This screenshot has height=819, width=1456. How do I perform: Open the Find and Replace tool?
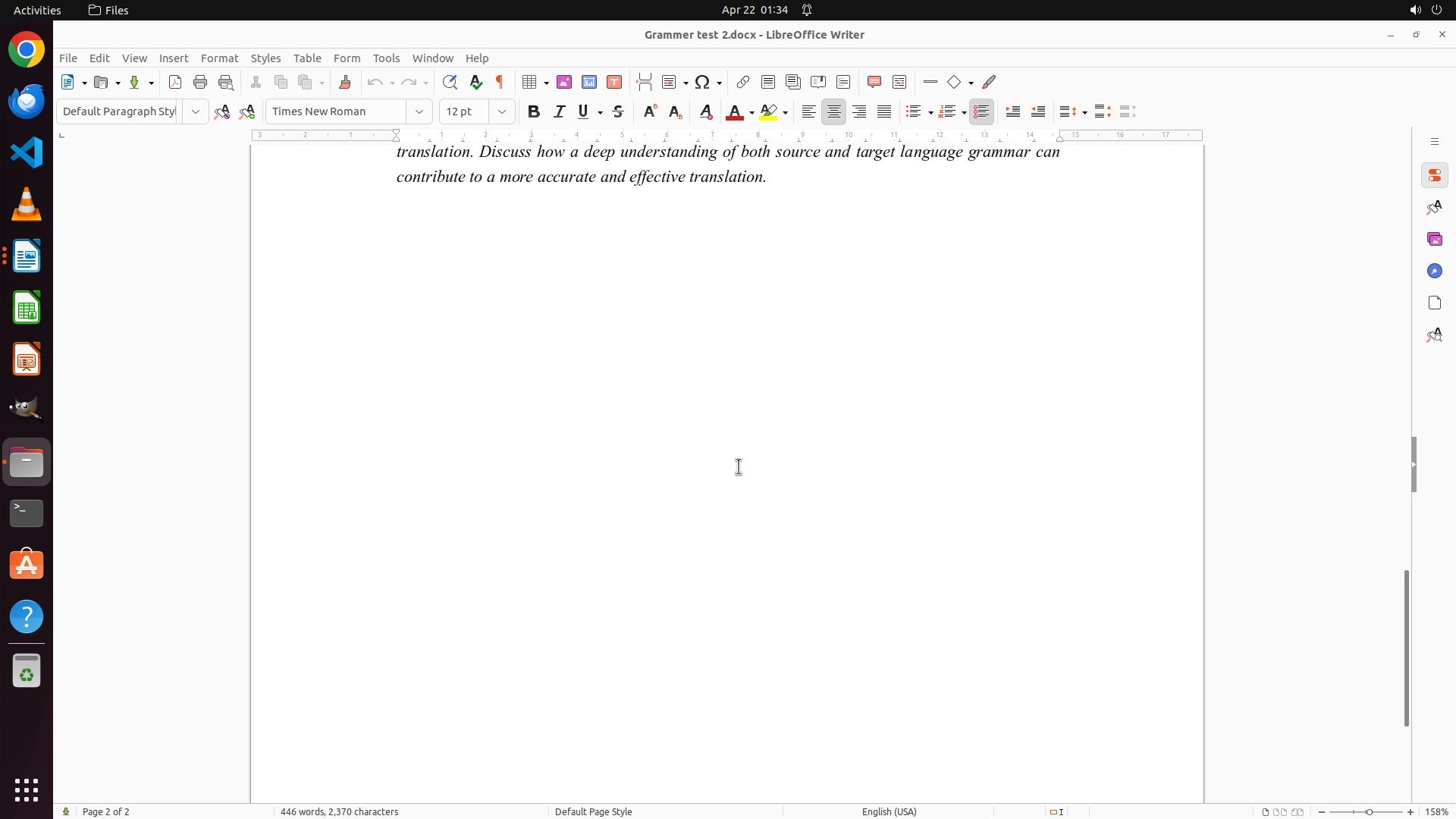(450, 82)
